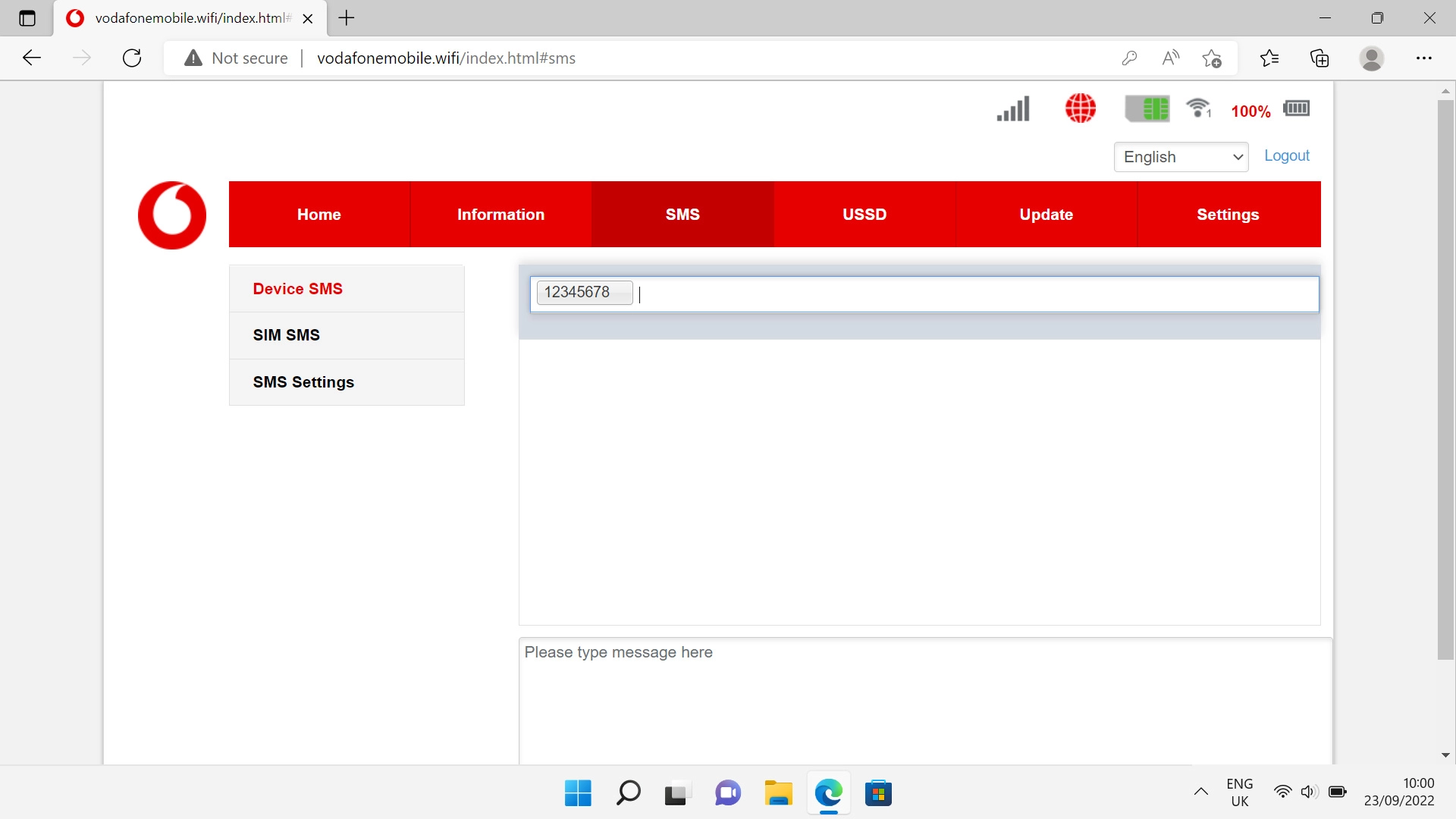Open the ENG UK input language indicator
The height and width of the screenshot is (819, 1456).
[1240, 792]
